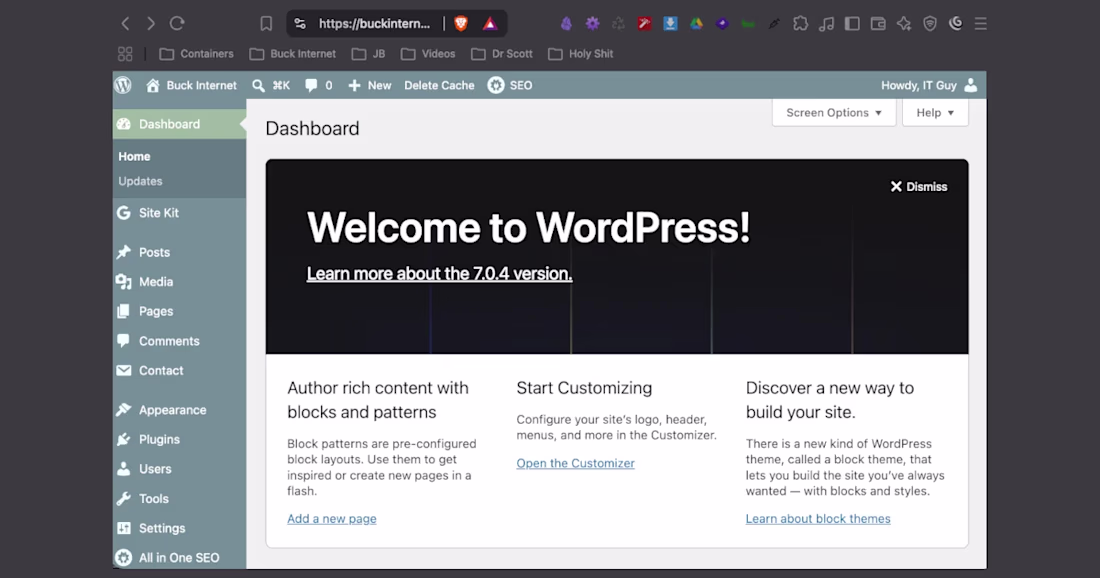Open the ⌘K search command palette
The image size is (1100, 578).
click(x=271, y=86)
